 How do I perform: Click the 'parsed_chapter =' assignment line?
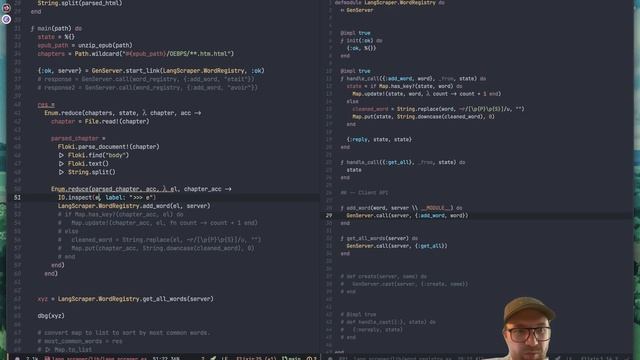[78, 138]
